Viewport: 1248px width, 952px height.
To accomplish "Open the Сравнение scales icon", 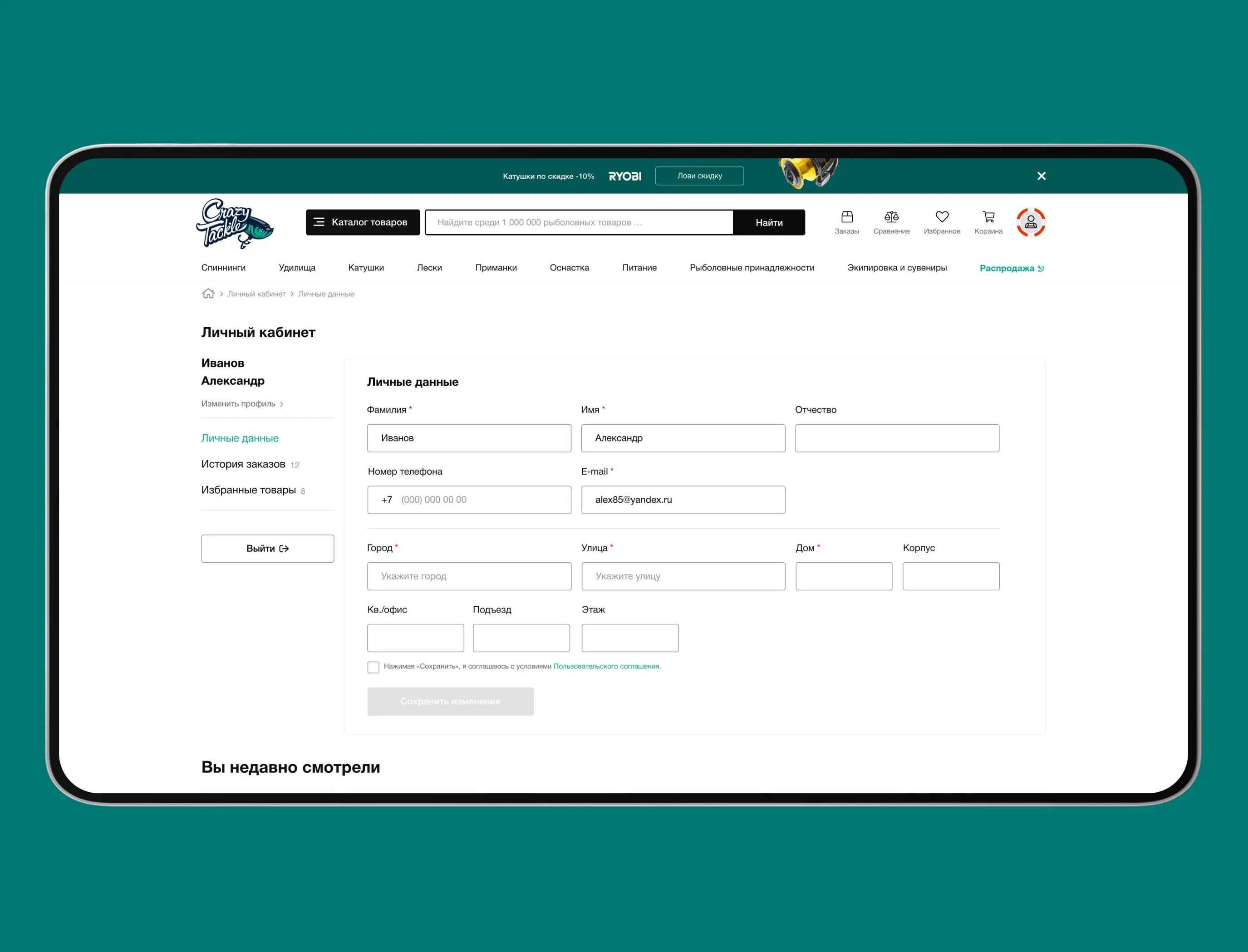I will click(891, 221).
